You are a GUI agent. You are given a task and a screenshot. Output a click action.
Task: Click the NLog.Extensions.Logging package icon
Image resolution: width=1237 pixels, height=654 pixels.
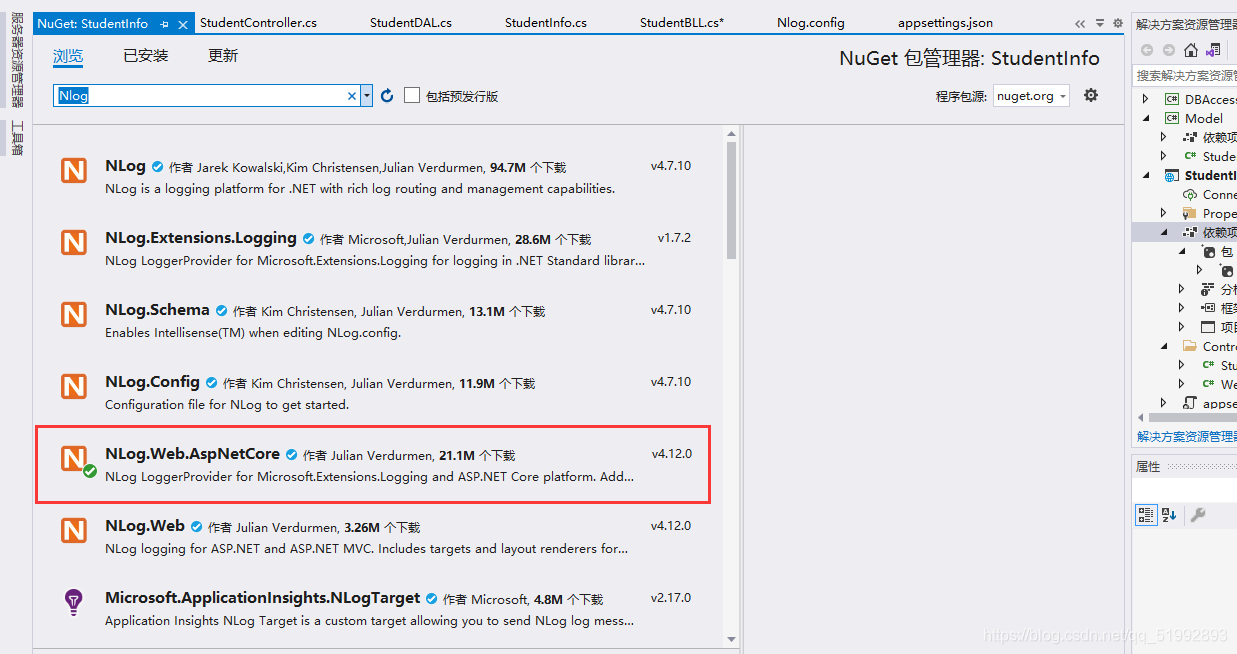coord(73,242)
